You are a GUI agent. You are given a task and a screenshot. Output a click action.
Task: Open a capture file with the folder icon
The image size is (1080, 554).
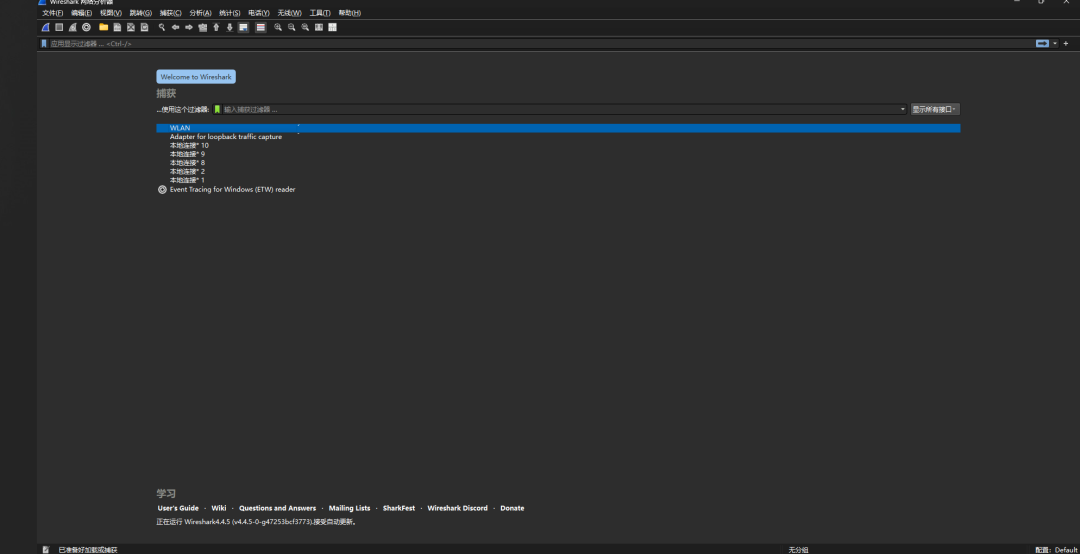pos(103,27)
